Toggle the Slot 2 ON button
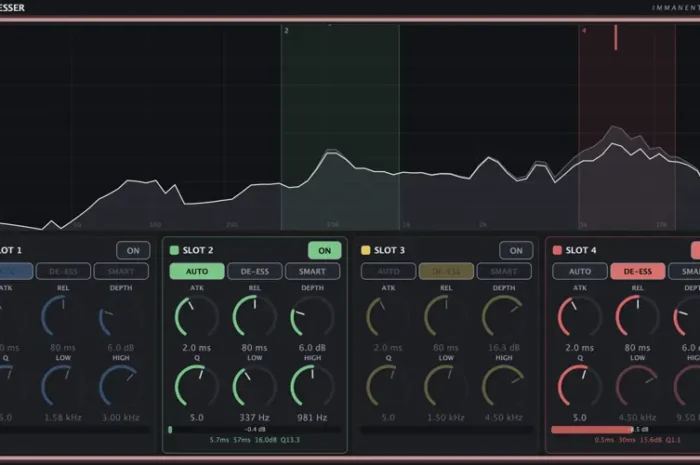 pos(325,250)
